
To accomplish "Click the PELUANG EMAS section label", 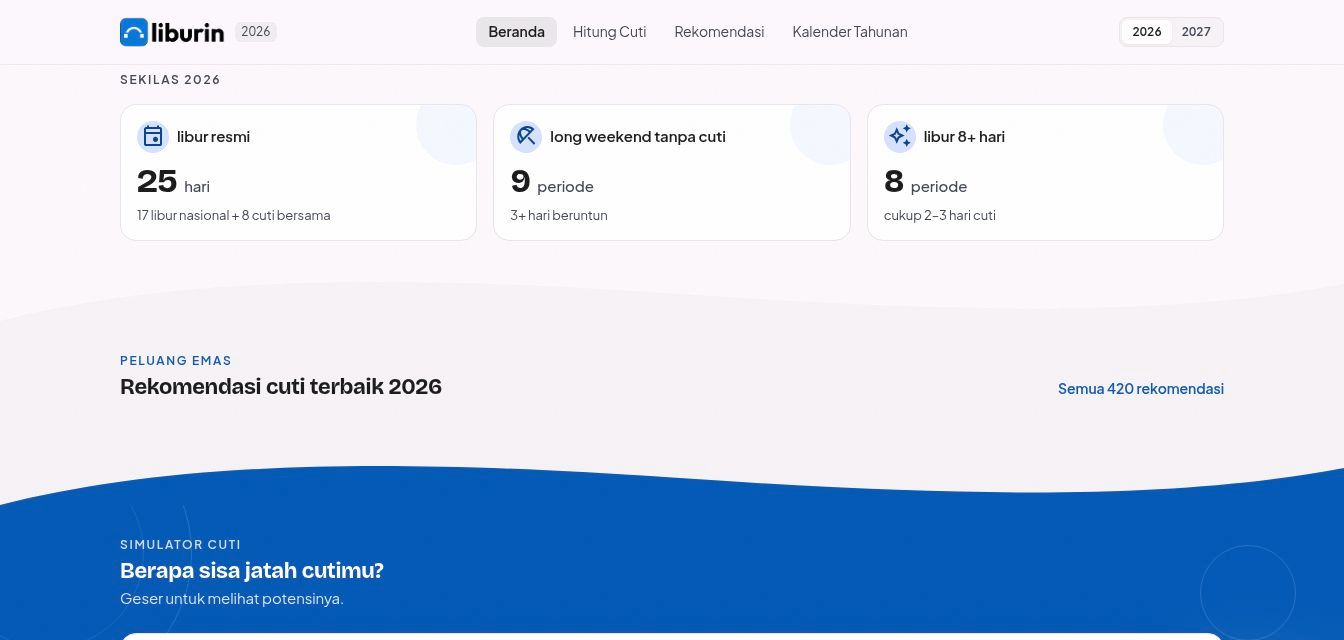I will (176, 361).
